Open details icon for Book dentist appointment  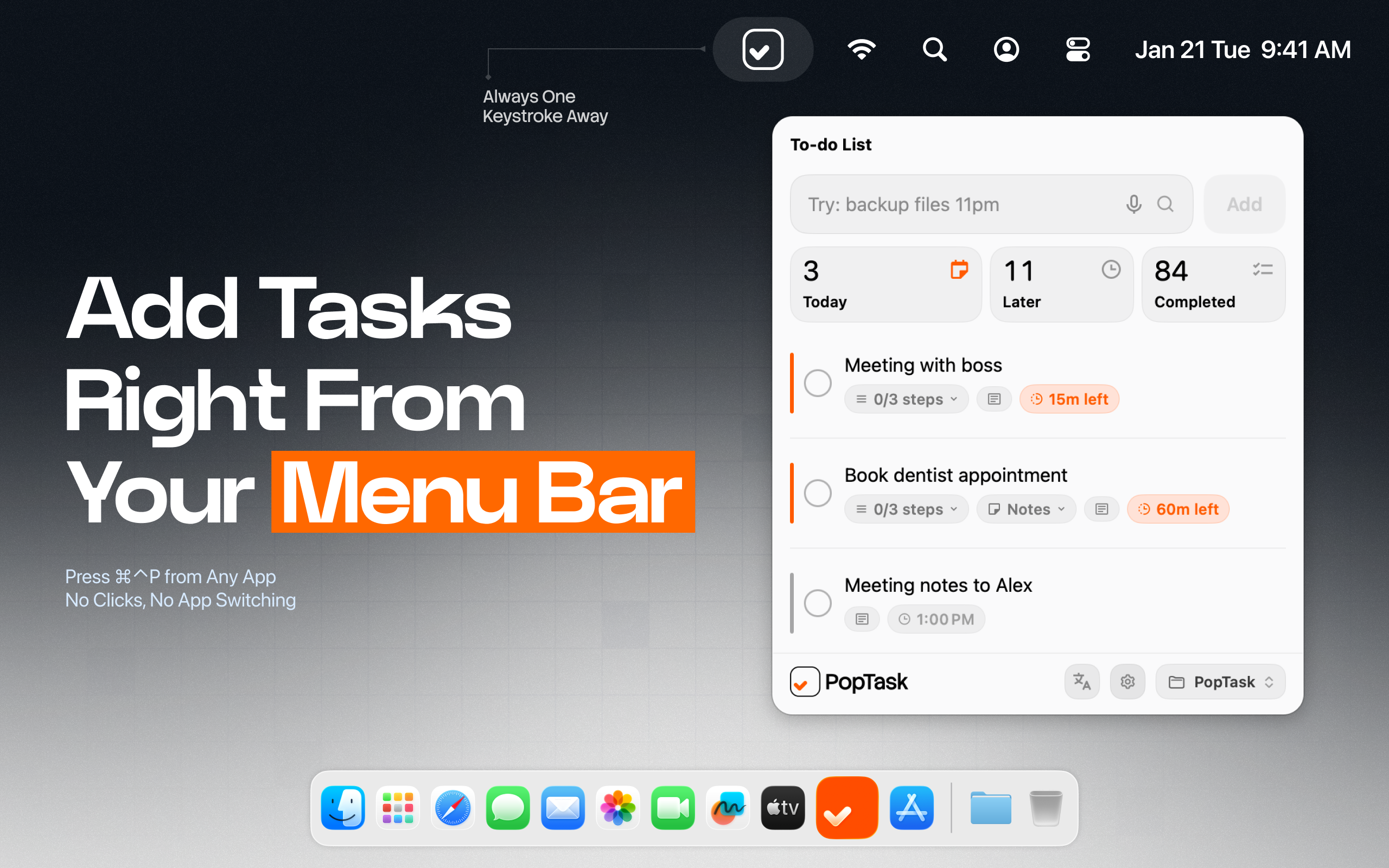1101,509
